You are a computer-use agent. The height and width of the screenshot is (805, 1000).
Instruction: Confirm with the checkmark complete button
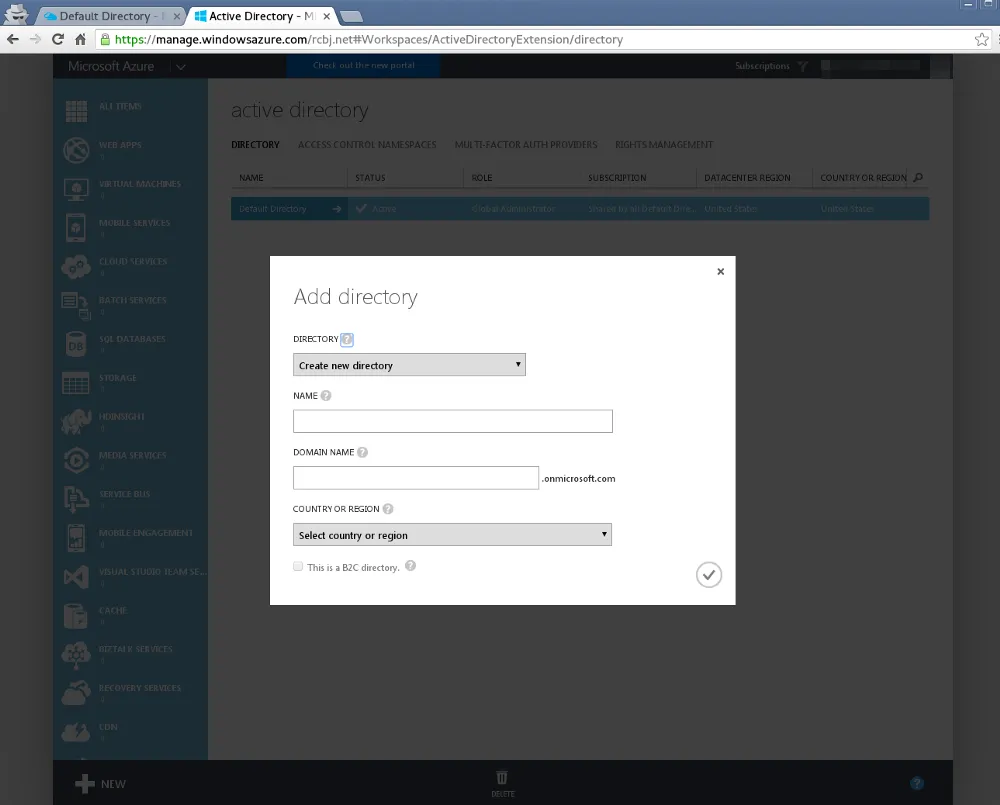(709, 575)
